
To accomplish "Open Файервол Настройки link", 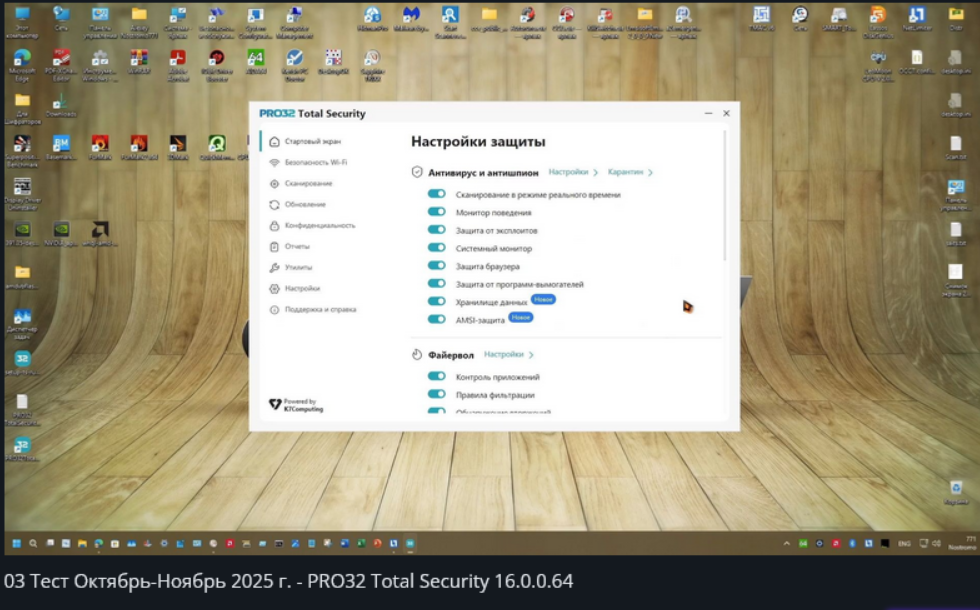I will pyautogui.click(x=504, y=354).
